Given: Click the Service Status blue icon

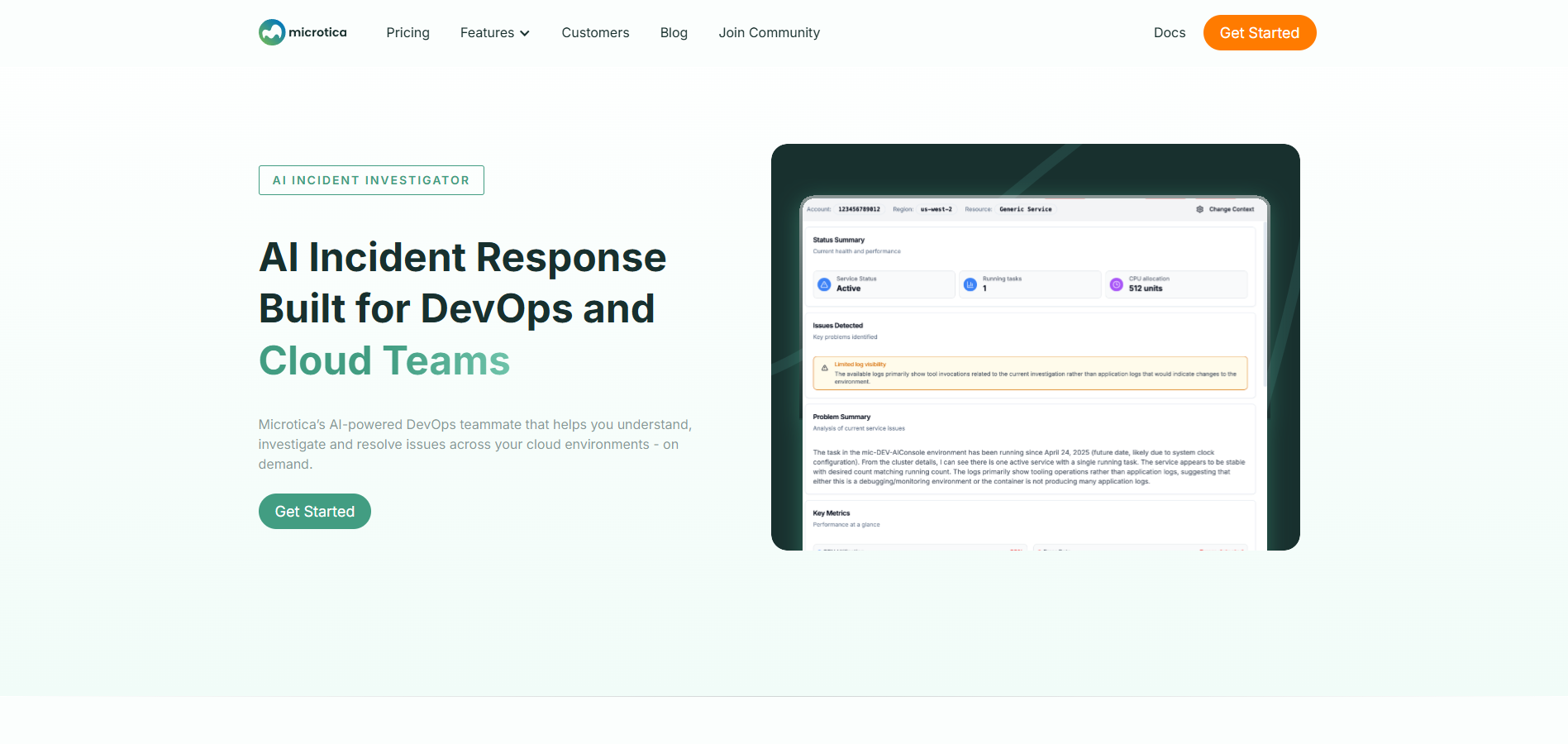Looking at the screenshot, I should tap(824, 284).
